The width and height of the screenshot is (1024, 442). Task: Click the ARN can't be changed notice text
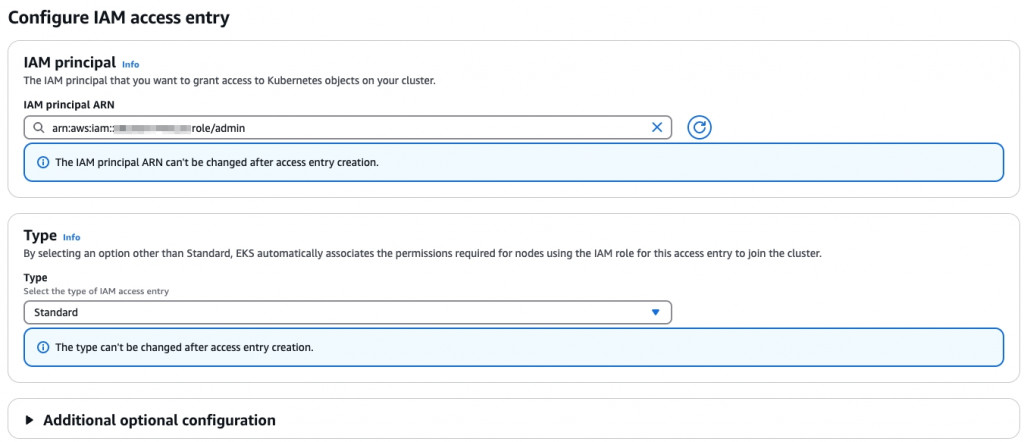[x=216, y=162]
